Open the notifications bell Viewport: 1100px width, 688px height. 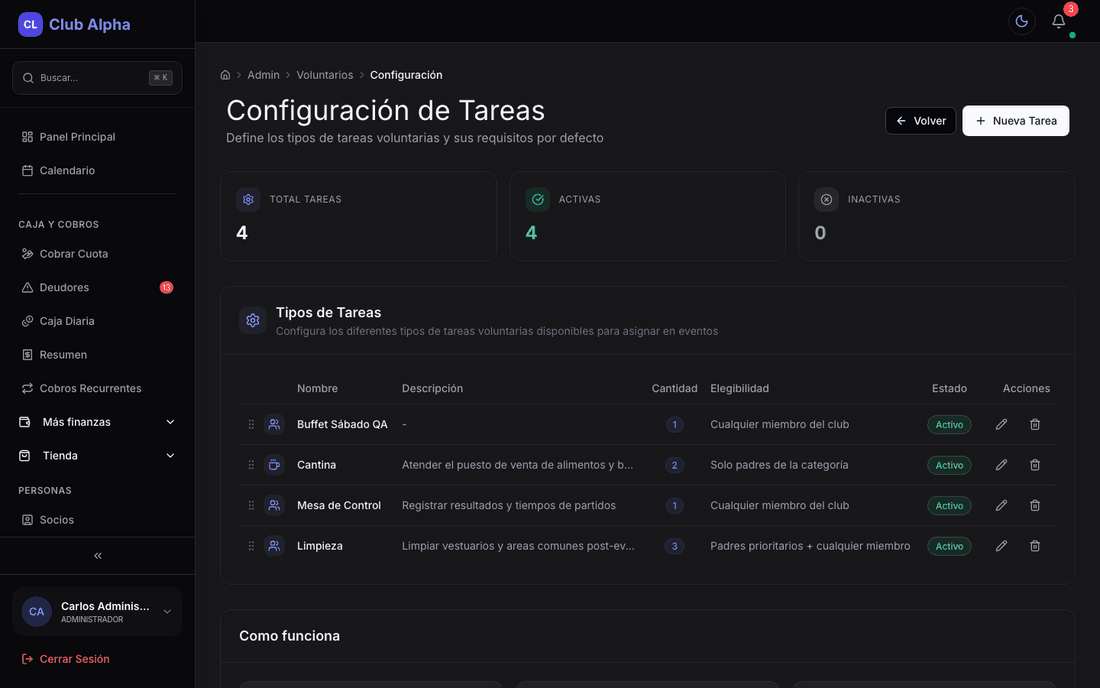point(1059,22)
